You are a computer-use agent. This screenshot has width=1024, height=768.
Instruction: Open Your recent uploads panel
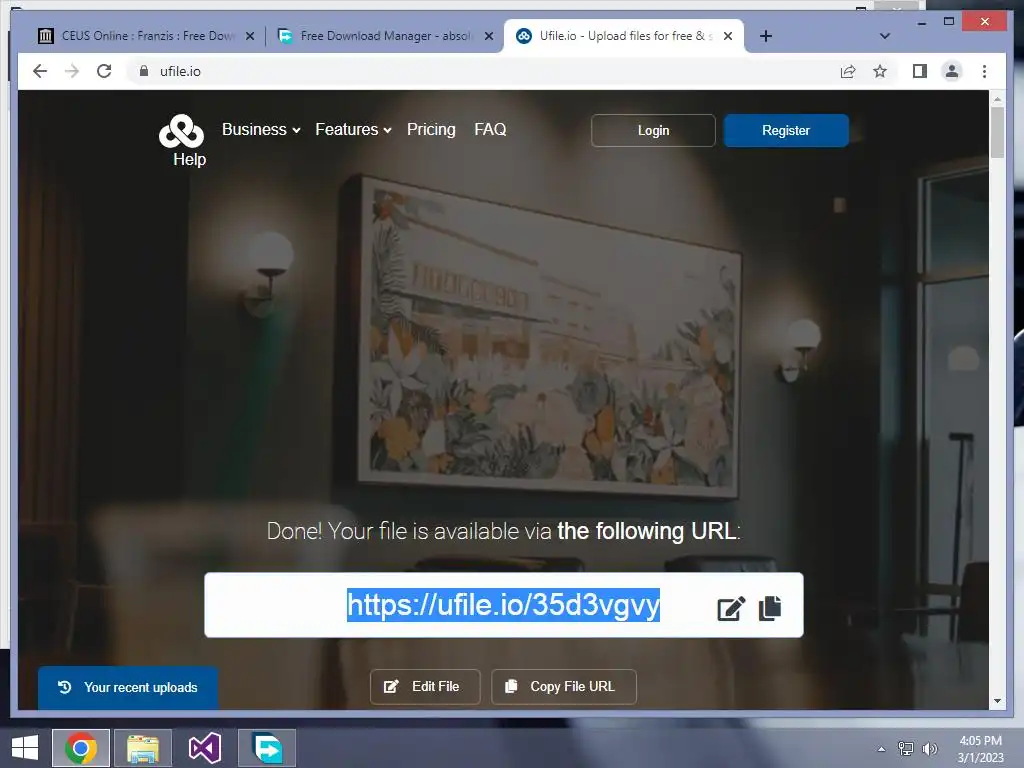(128, 687)
